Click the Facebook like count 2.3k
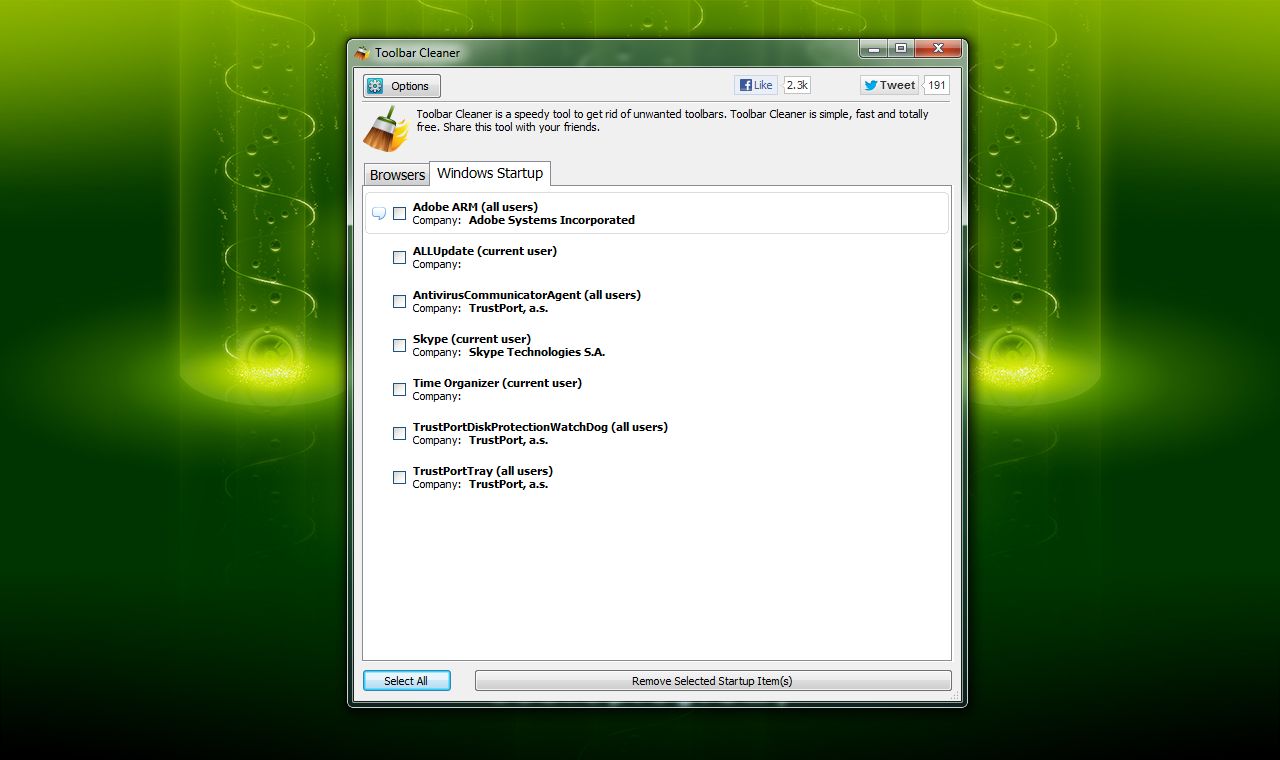The image size is (1280, 760). tap(797, 85)
